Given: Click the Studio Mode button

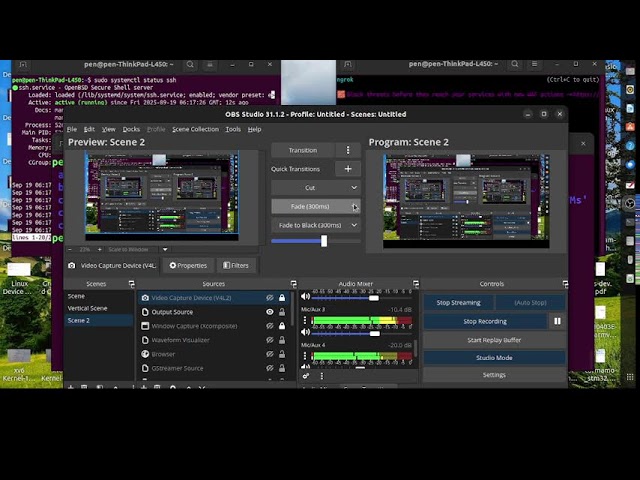Looking at the screenshot, I should [x=494, y=357].
